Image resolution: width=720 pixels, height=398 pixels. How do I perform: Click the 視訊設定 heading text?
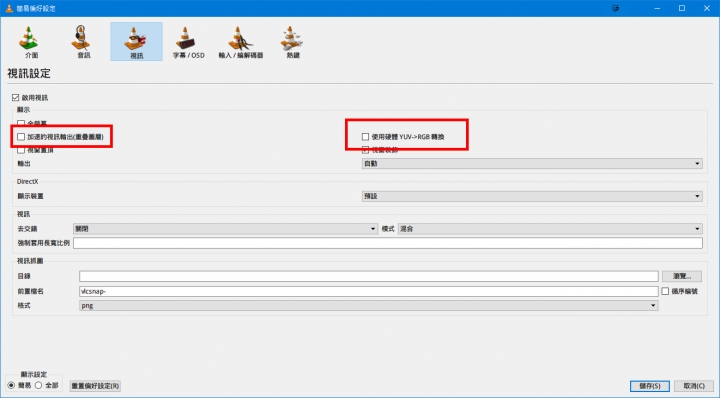click(29, 73)
